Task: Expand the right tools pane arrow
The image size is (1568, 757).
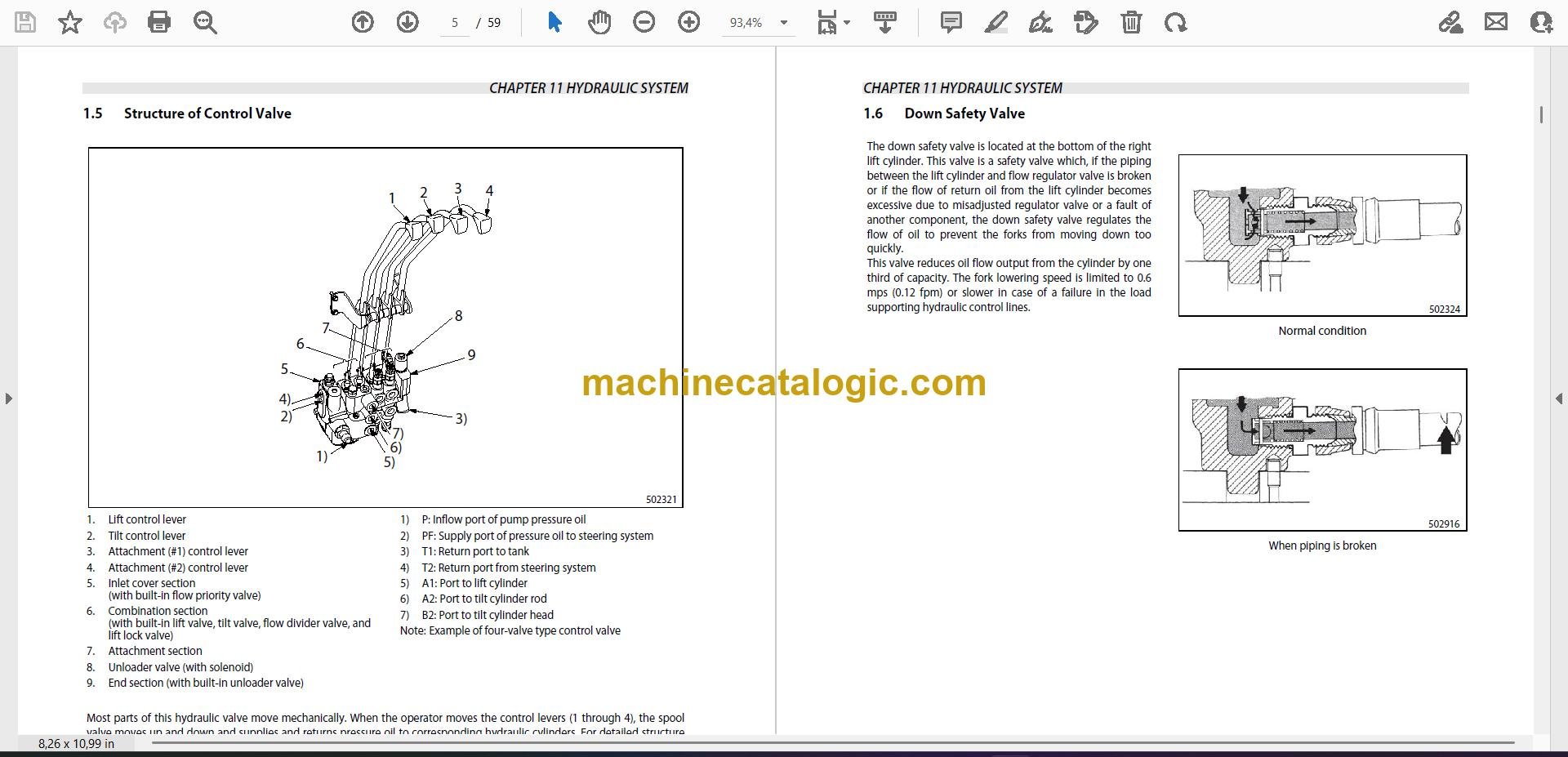Action: click(x=1559, y=399)
